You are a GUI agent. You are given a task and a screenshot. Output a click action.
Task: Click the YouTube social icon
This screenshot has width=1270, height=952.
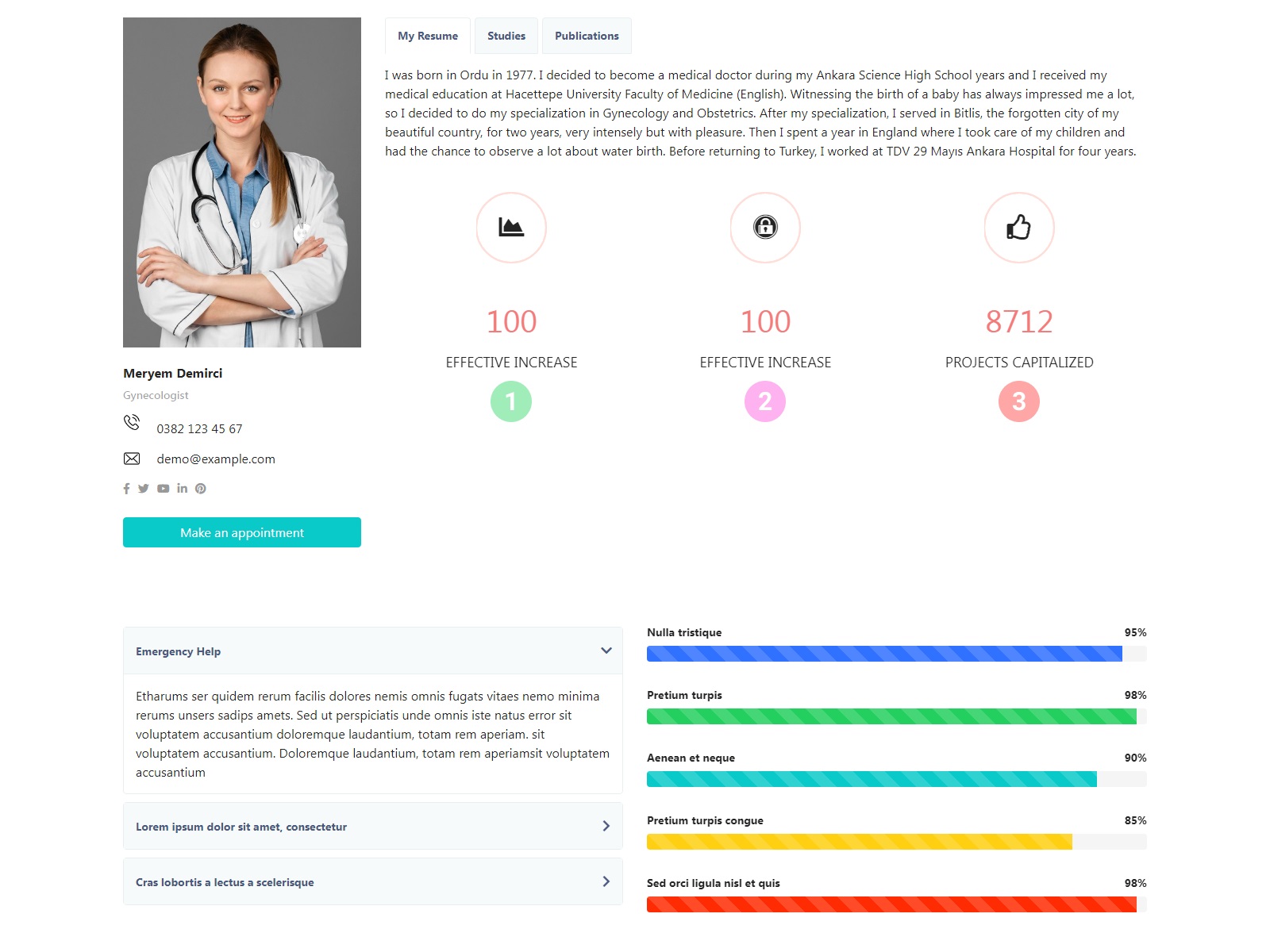coord(163,489)
